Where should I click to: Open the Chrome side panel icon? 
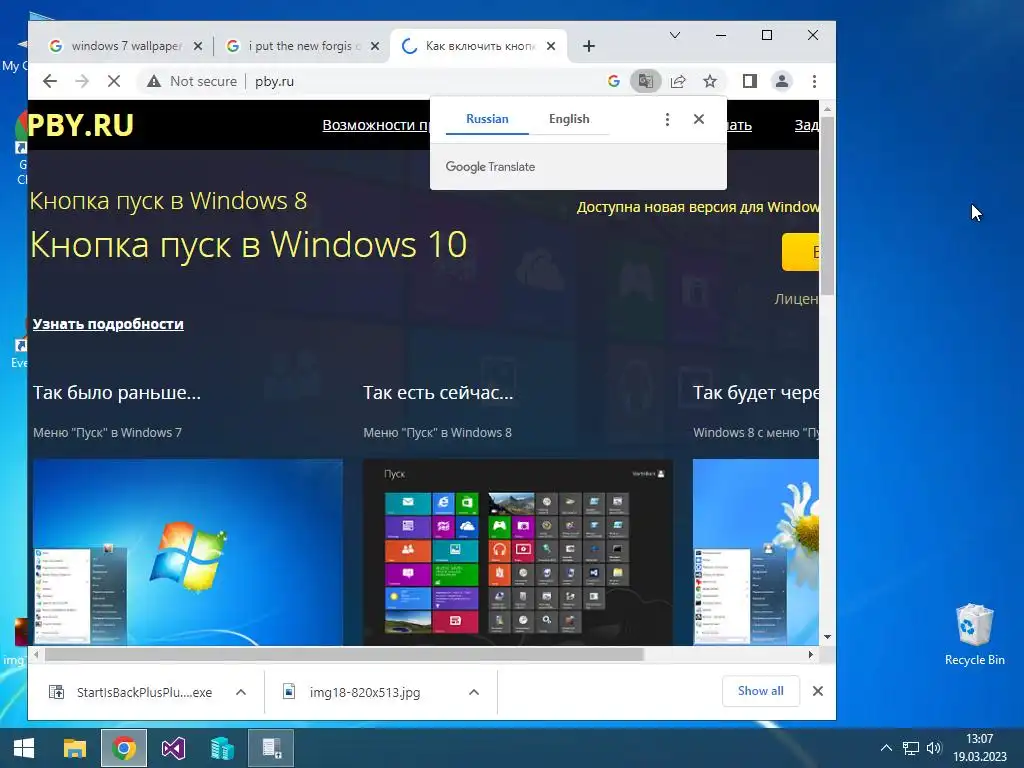point(750,81)
